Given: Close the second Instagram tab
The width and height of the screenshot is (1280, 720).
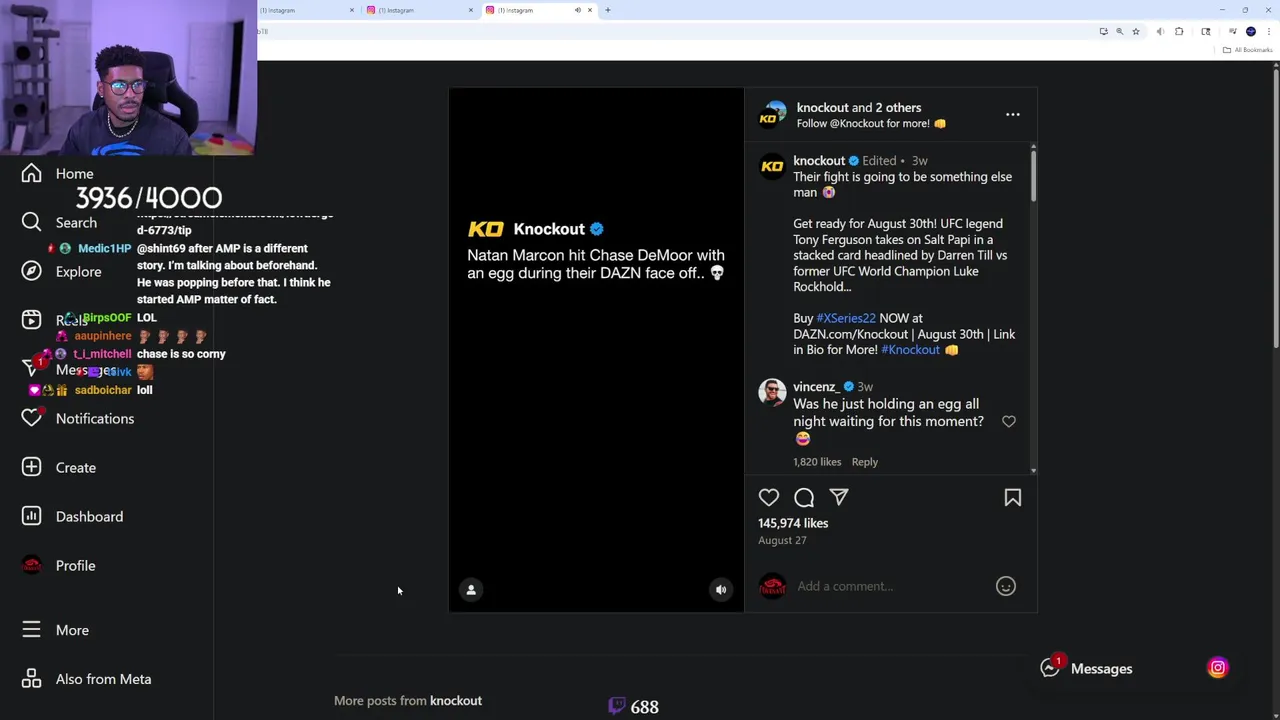Looking at the screenshot, I should (470, 10).
